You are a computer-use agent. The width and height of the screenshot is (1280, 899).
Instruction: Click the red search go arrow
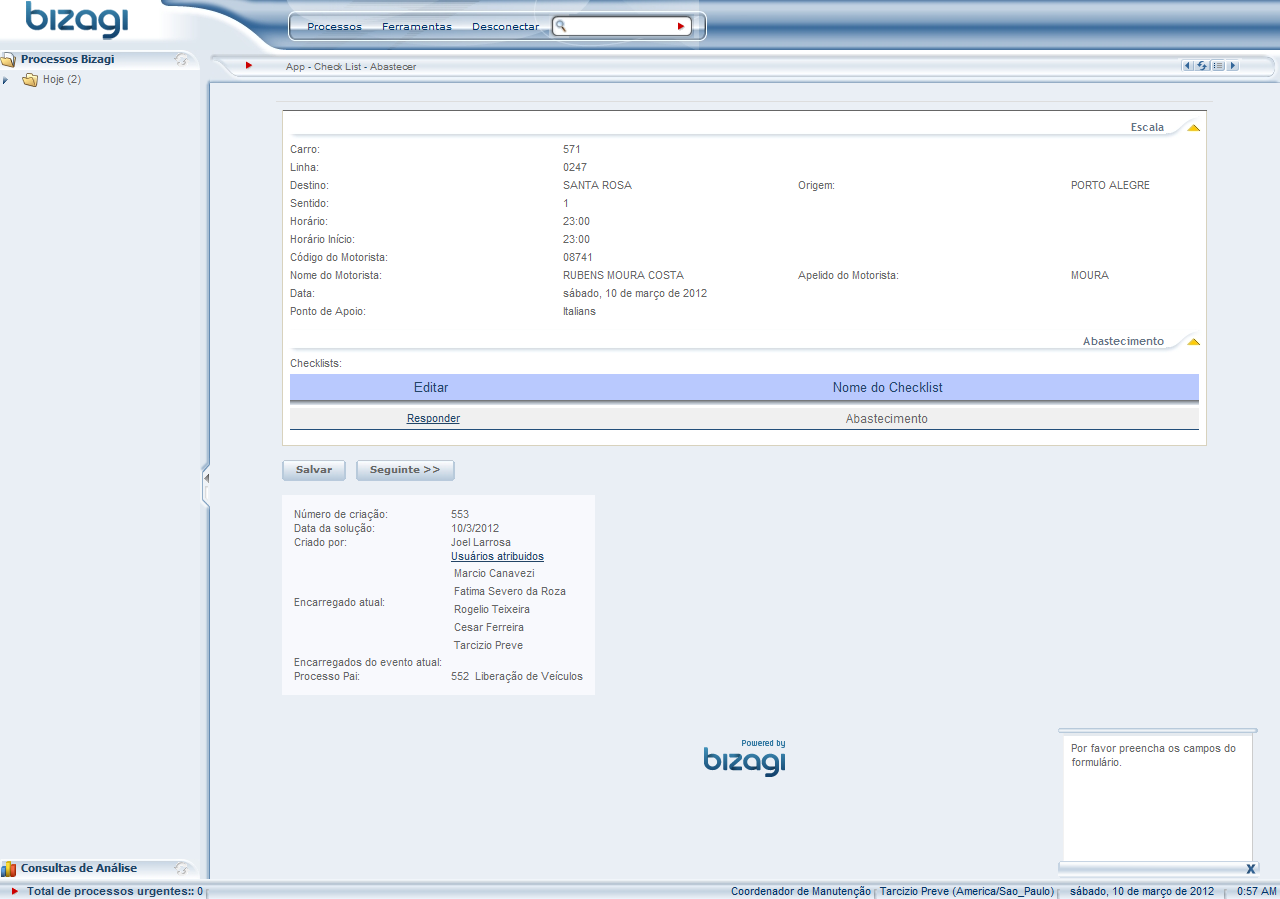tap(681, 26)
